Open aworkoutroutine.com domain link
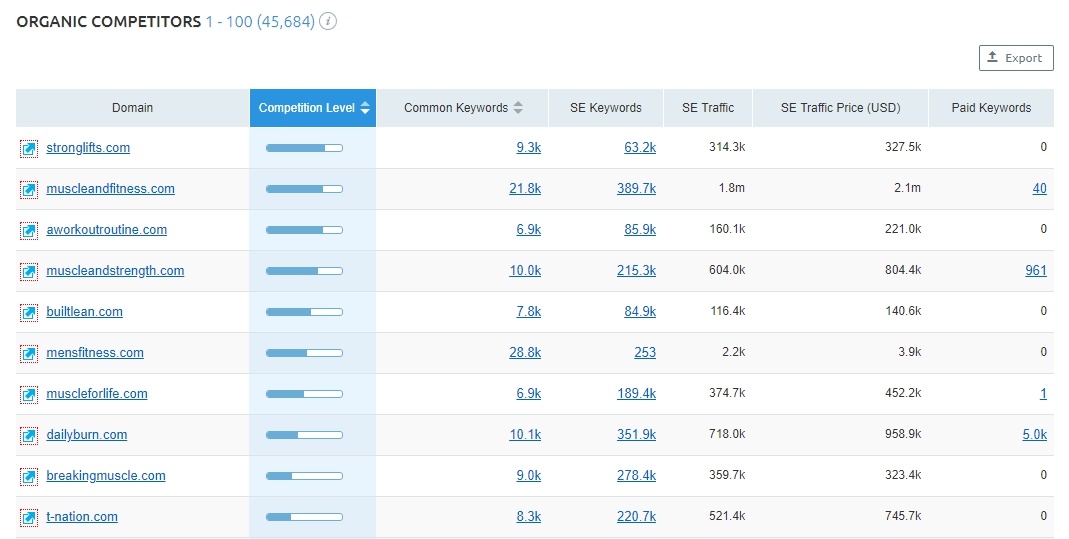 point(106,230)
